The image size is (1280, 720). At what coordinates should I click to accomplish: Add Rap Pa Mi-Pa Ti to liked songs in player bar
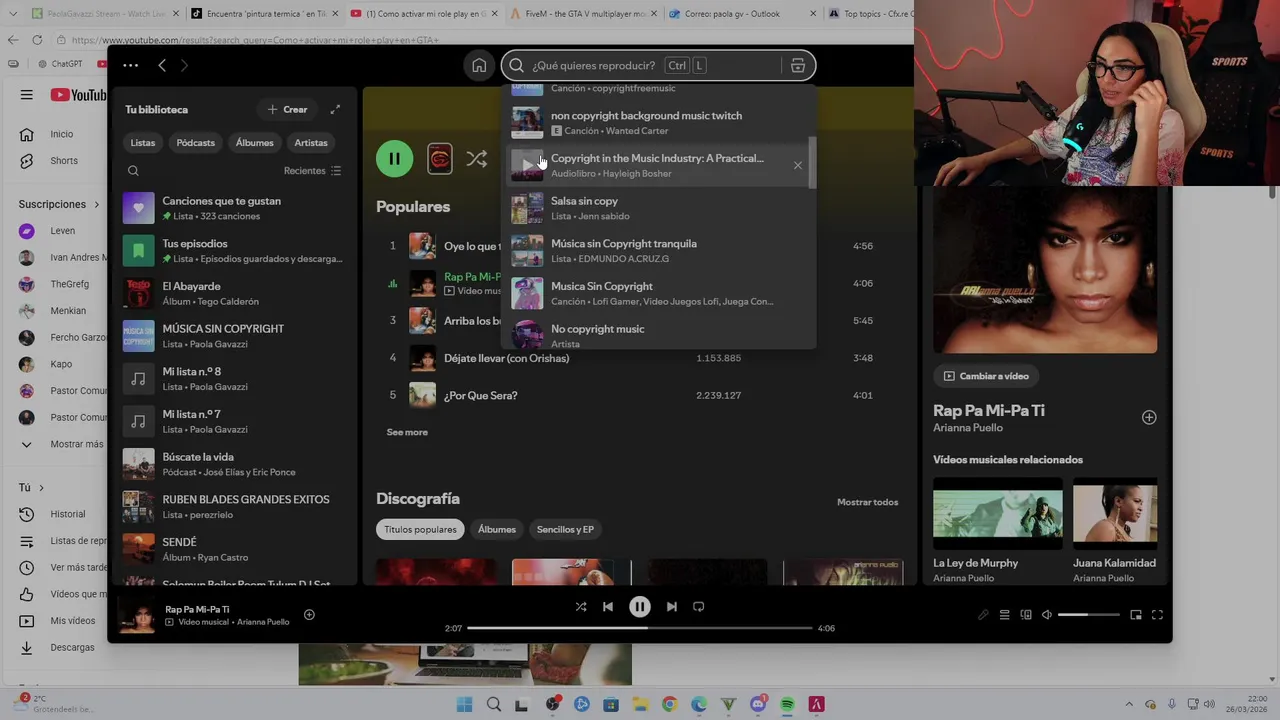click(x=309, y=615)
